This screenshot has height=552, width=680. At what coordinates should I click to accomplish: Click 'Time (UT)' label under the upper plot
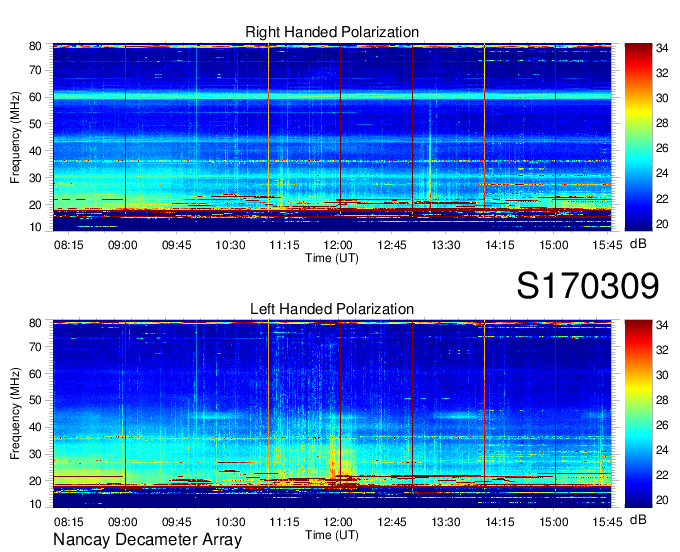[332, 258]
